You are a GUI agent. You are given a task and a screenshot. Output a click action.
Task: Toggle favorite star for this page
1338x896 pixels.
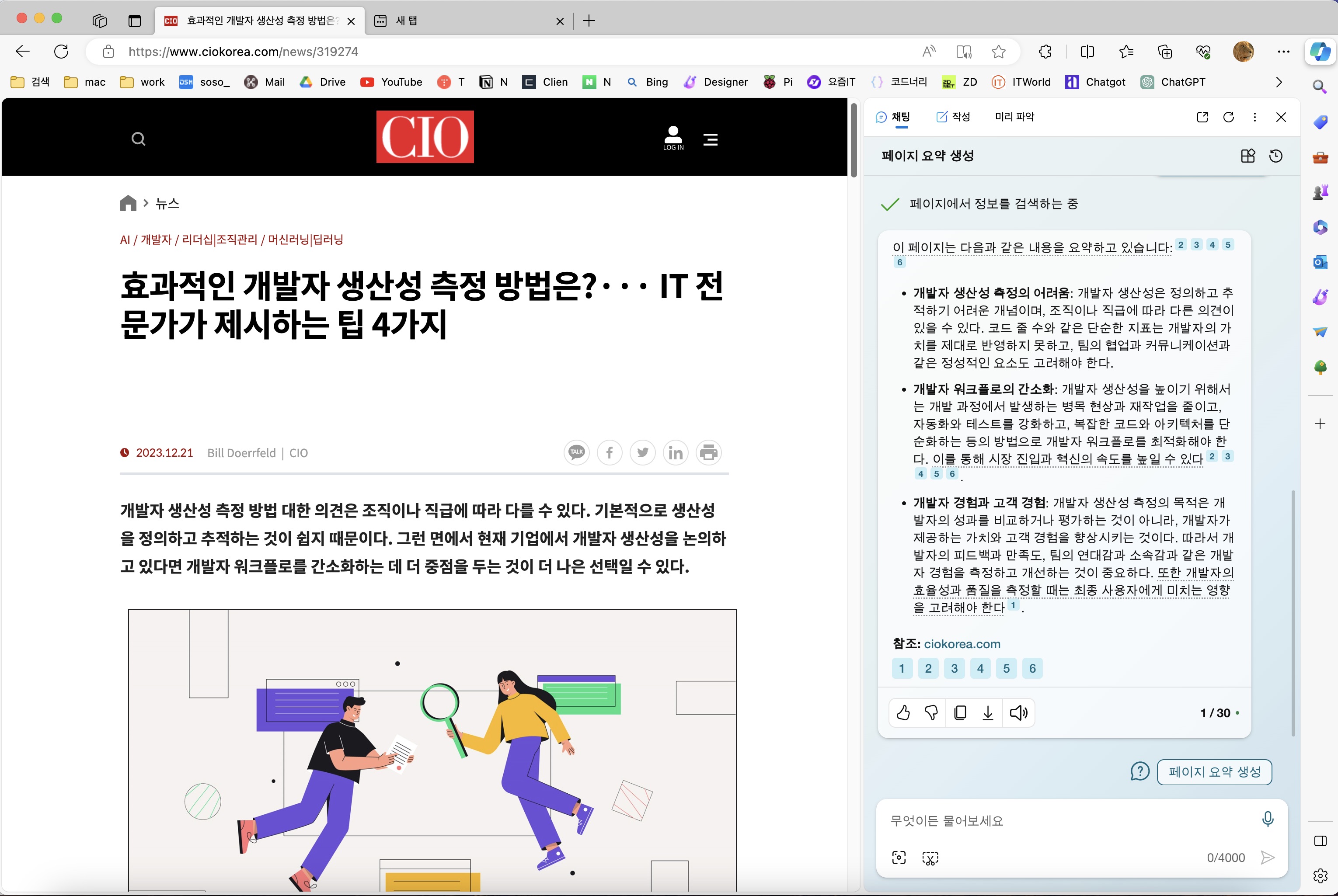point(999,52)
